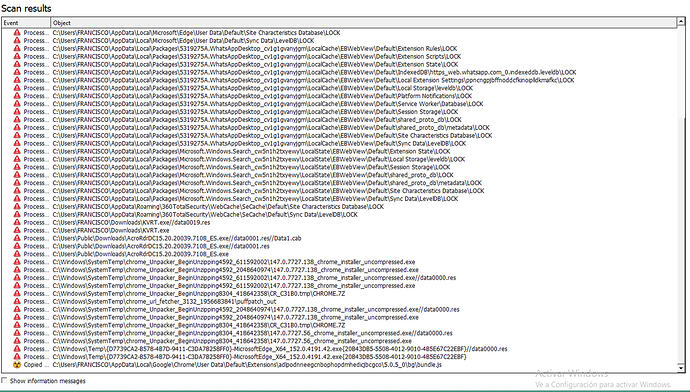Click warning icon for WhatsApp Service Worker Database row
The width and height of the screenshot is (690, 392).
[17, 104]
